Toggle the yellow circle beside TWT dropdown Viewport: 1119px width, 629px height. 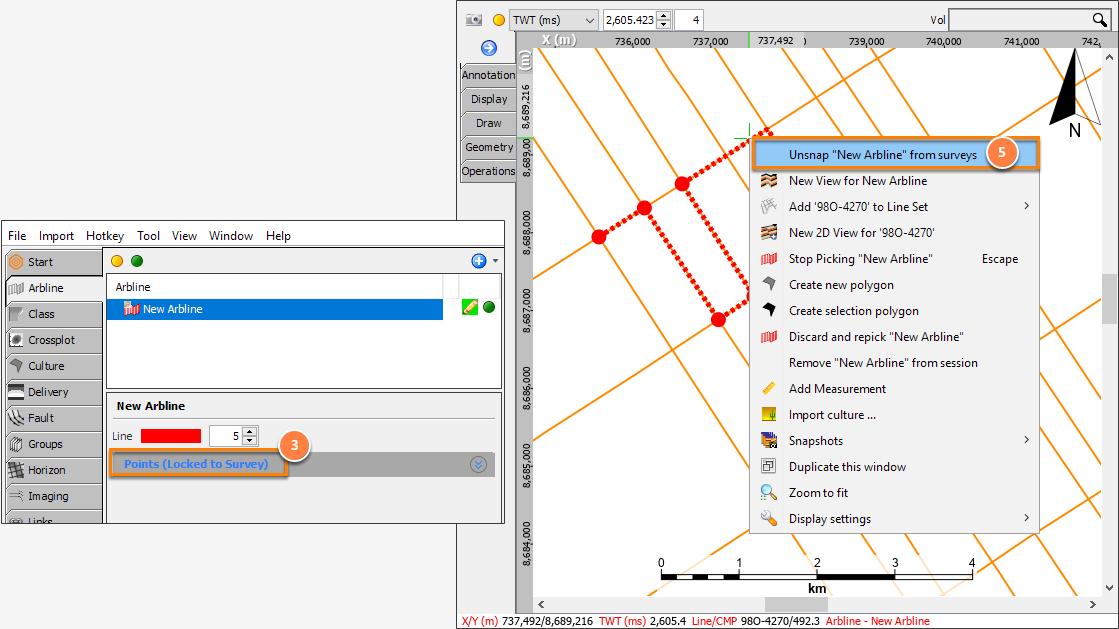pyautogui.click(x=499, y=20)
